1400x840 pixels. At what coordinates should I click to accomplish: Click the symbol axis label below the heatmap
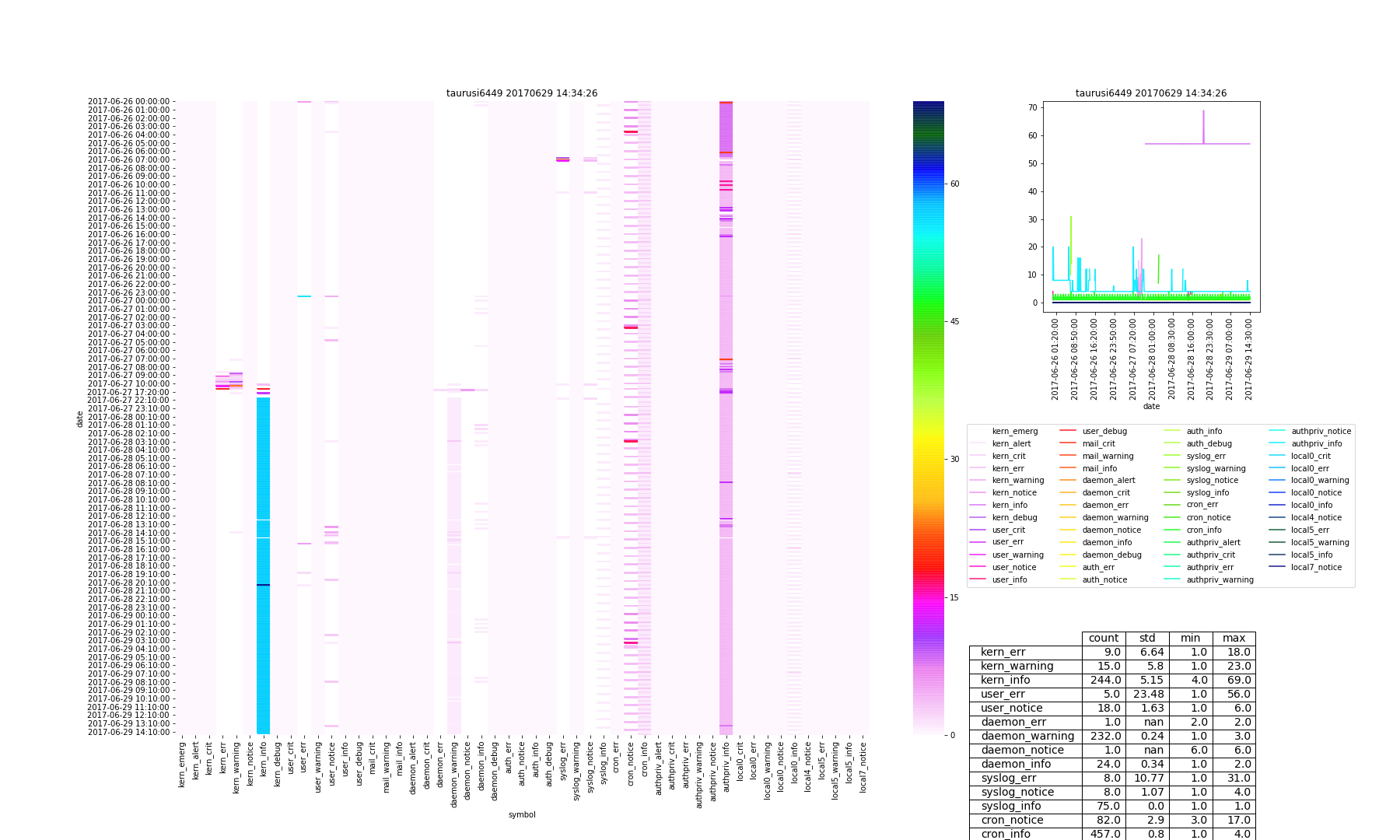click(x=521, y=815)
